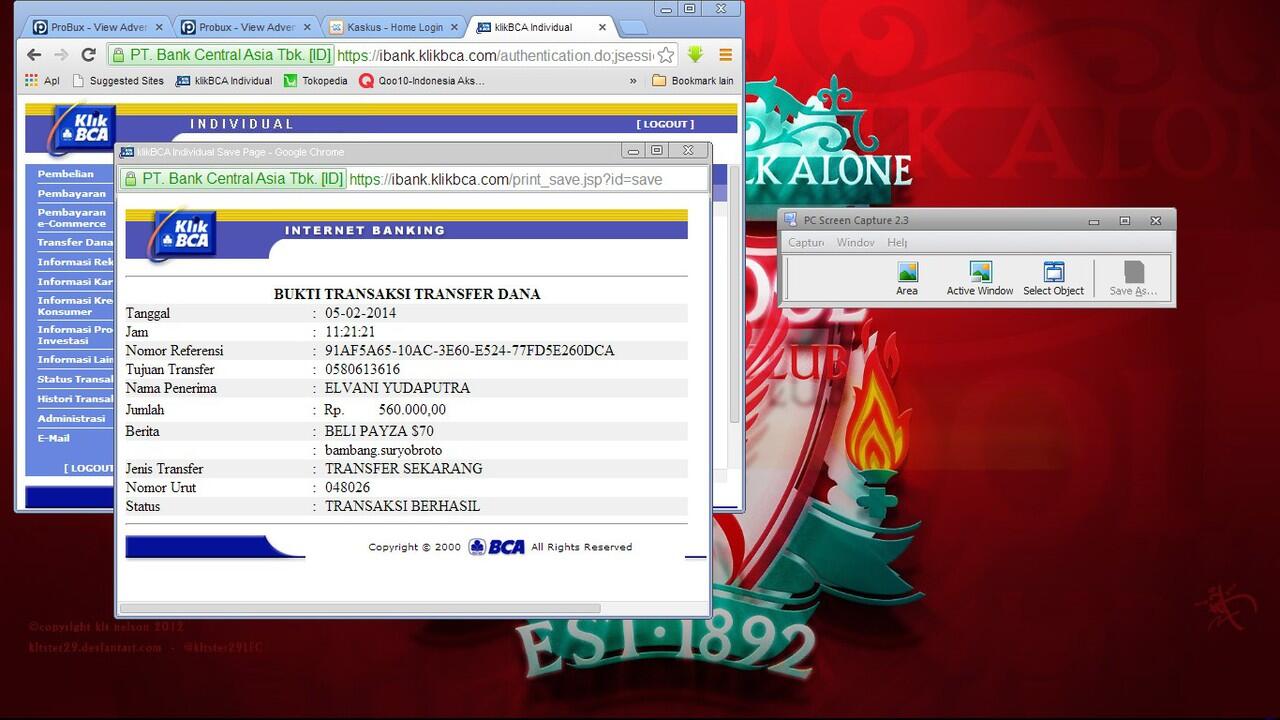Click the Active Window capture tool
The height and width of the screenshot is (720, 1280).
(x=980, y=279)
